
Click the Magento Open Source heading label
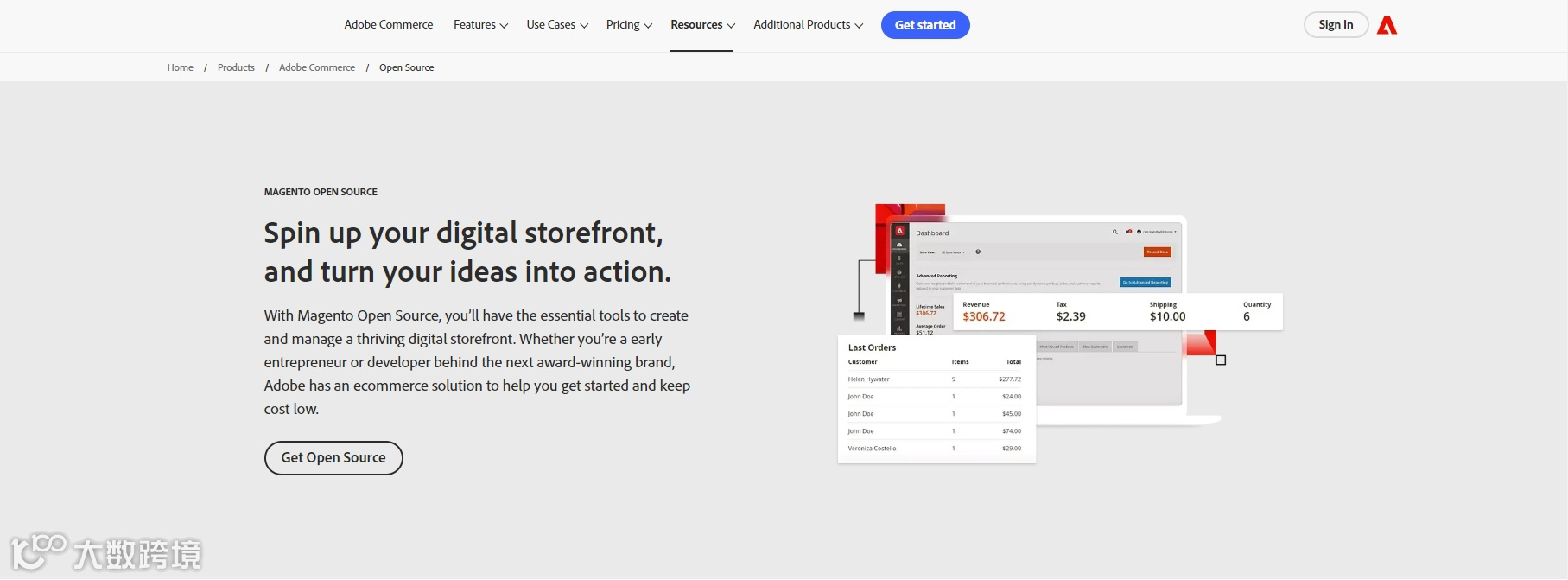pos(321,192)
